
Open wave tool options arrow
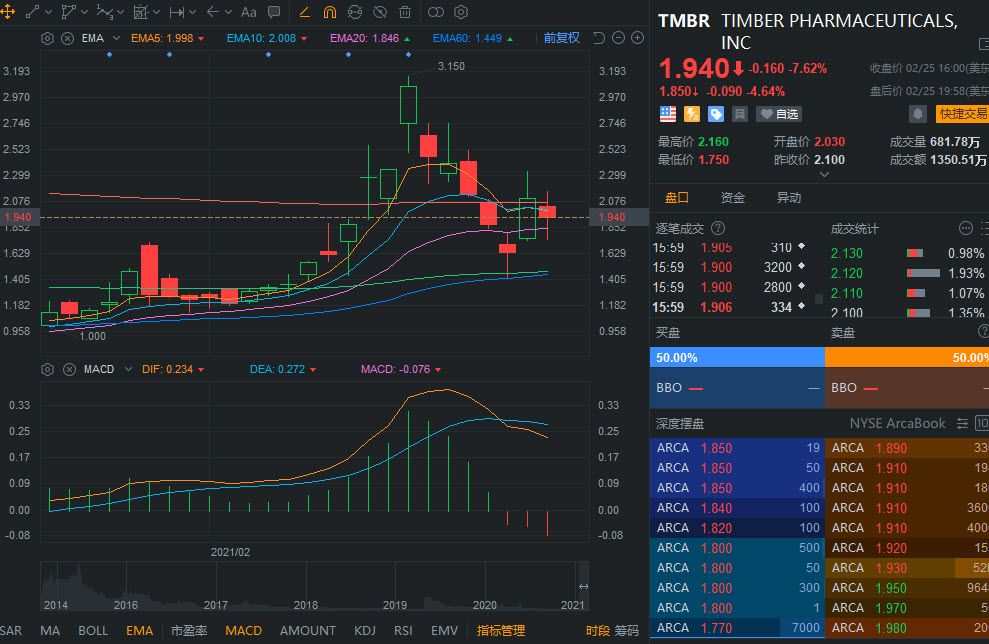pos(120,12)
